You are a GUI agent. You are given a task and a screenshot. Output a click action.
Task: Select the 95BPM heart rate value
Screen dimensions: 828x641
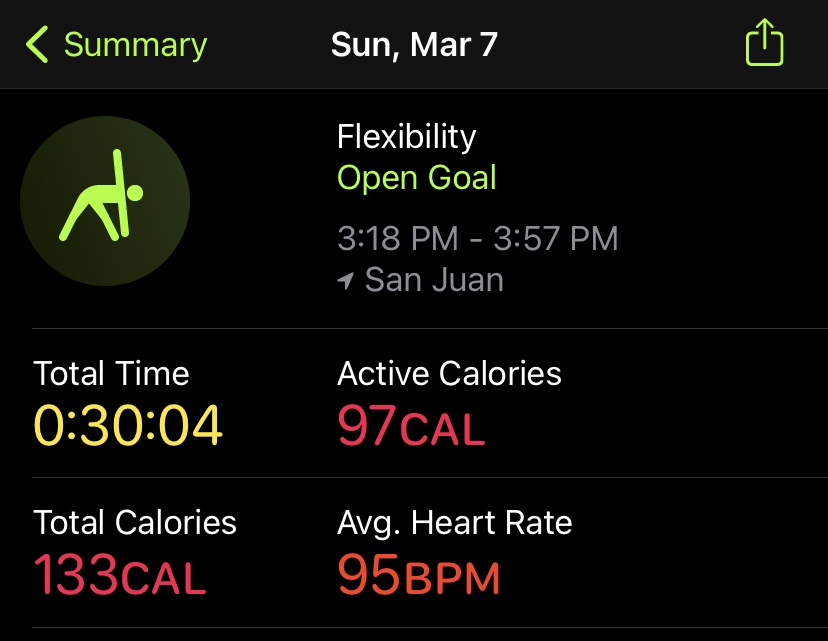(x=418, y=575)
